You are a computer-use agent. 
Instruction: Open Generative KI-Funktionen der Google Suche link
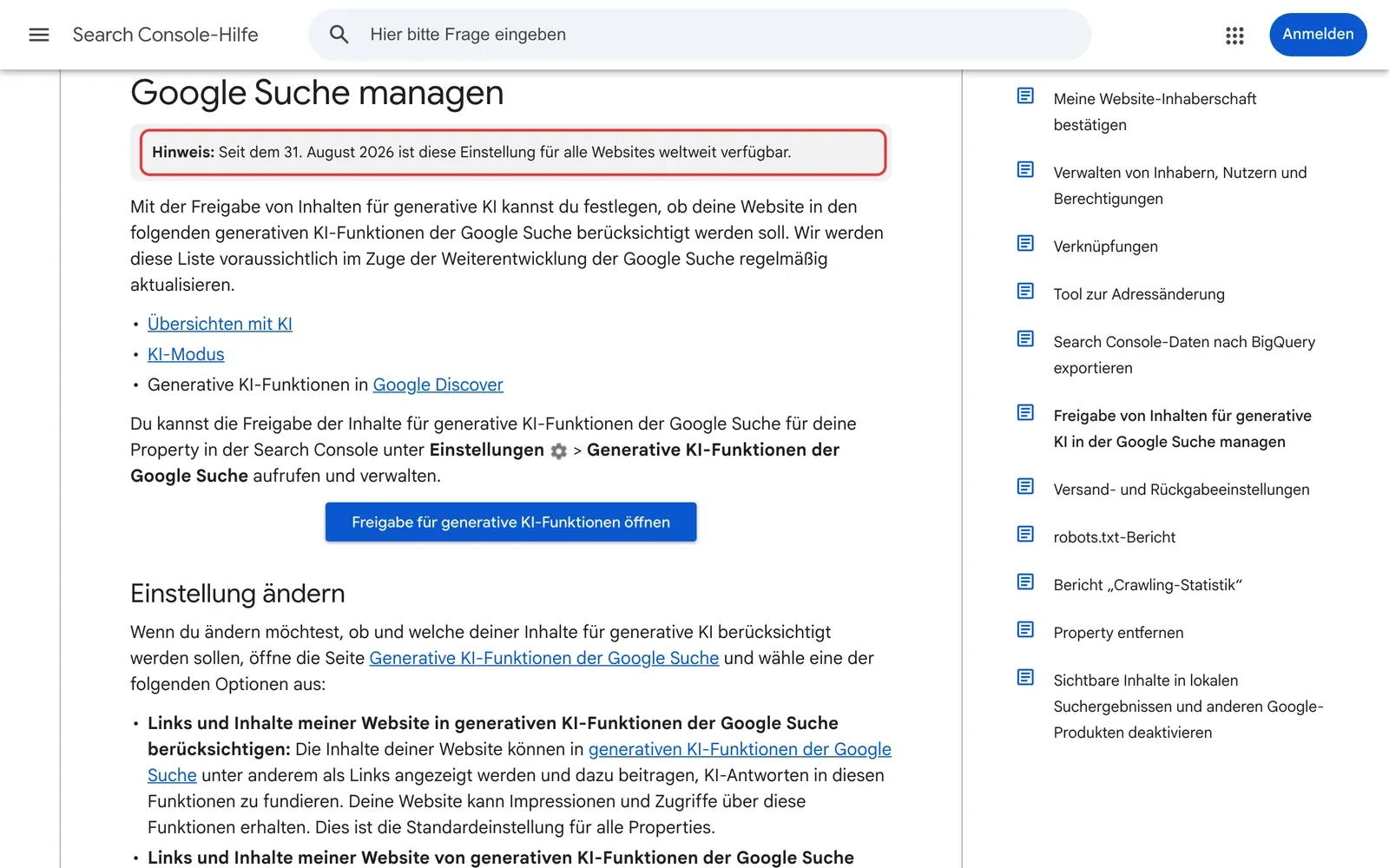pyautogui.click(x=544, y=658)
